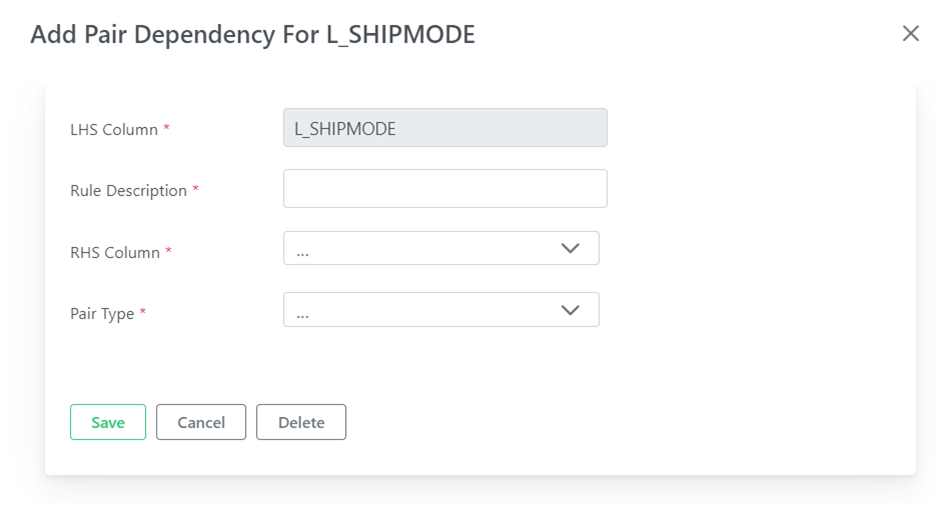
Task: Cancel adding the pair dependency
Action: (201, 422)
